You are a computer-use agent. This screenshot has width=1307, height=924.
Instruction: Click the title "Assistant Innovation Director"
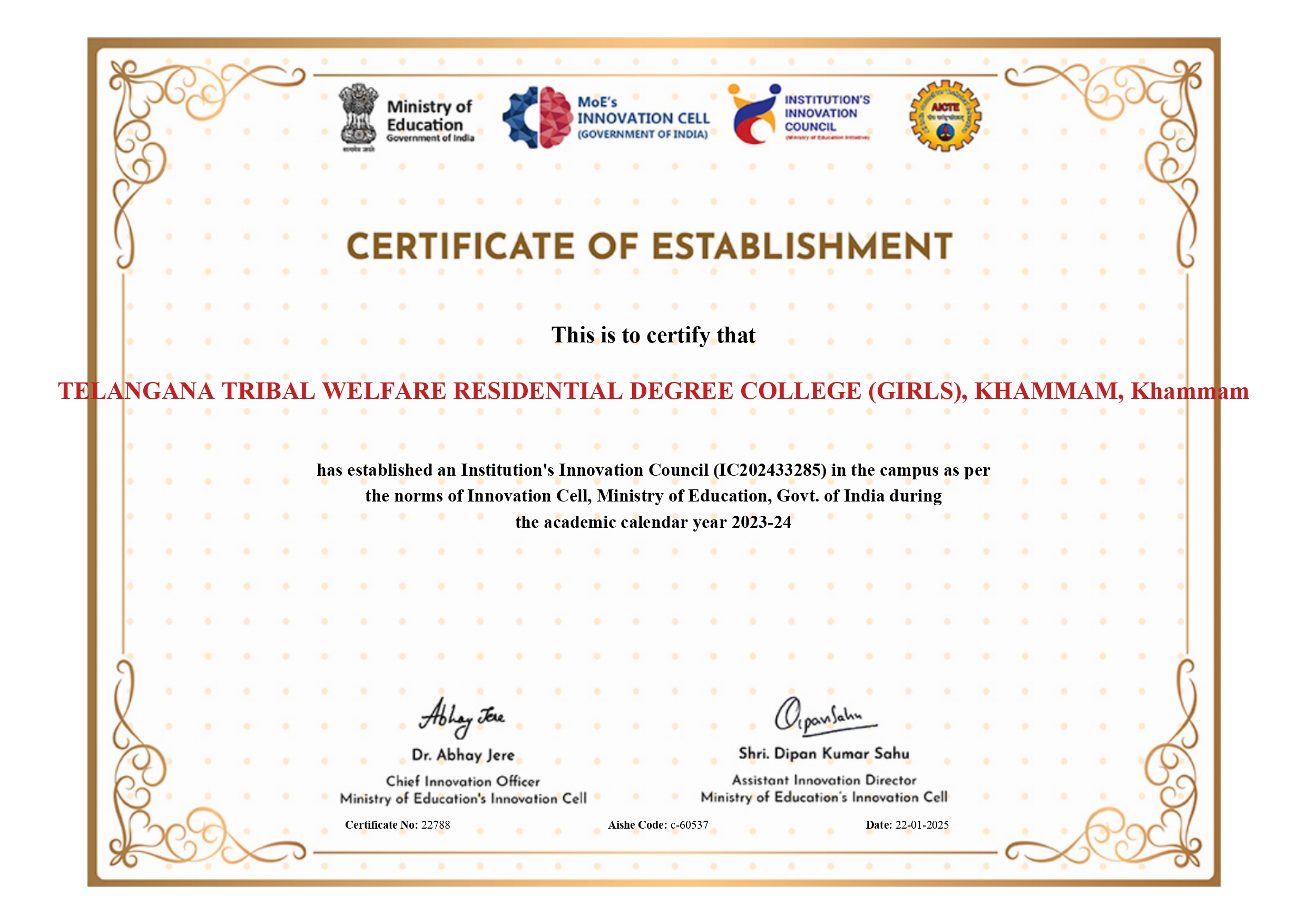pos(824,780)
